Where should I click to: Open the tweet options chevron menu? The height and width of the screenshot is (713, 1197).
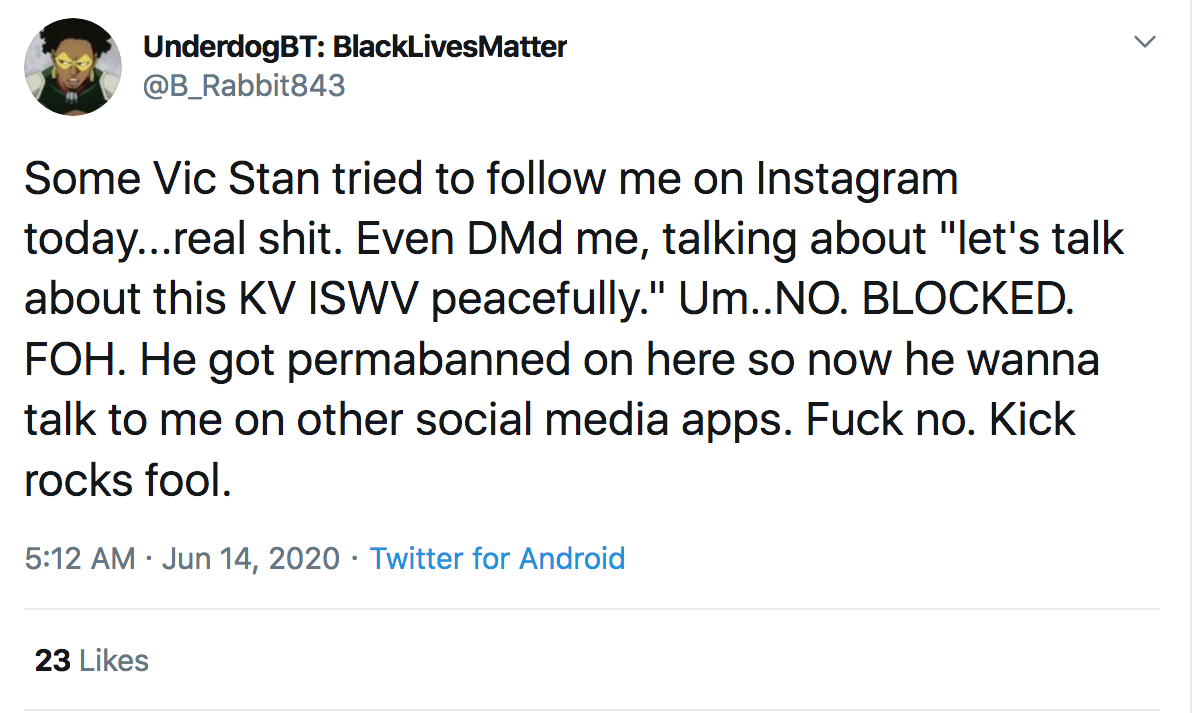pyautogui.click(x=1144, y=42)
